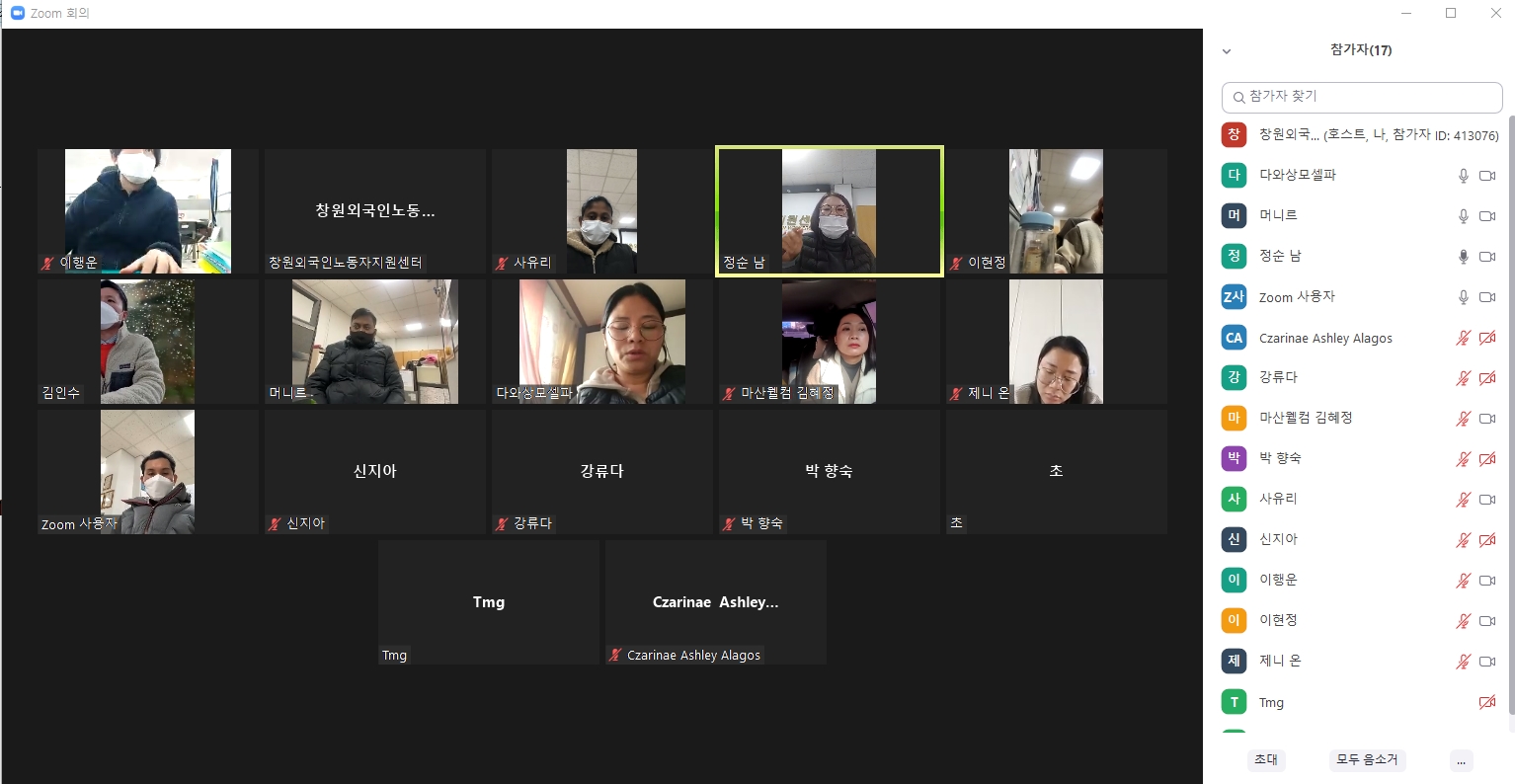The width and height of the screenshot is (1515, 784).
Task: Click 신지아 camera-off icon in list
Action: pyautogui.click(x=1487, y=540)
